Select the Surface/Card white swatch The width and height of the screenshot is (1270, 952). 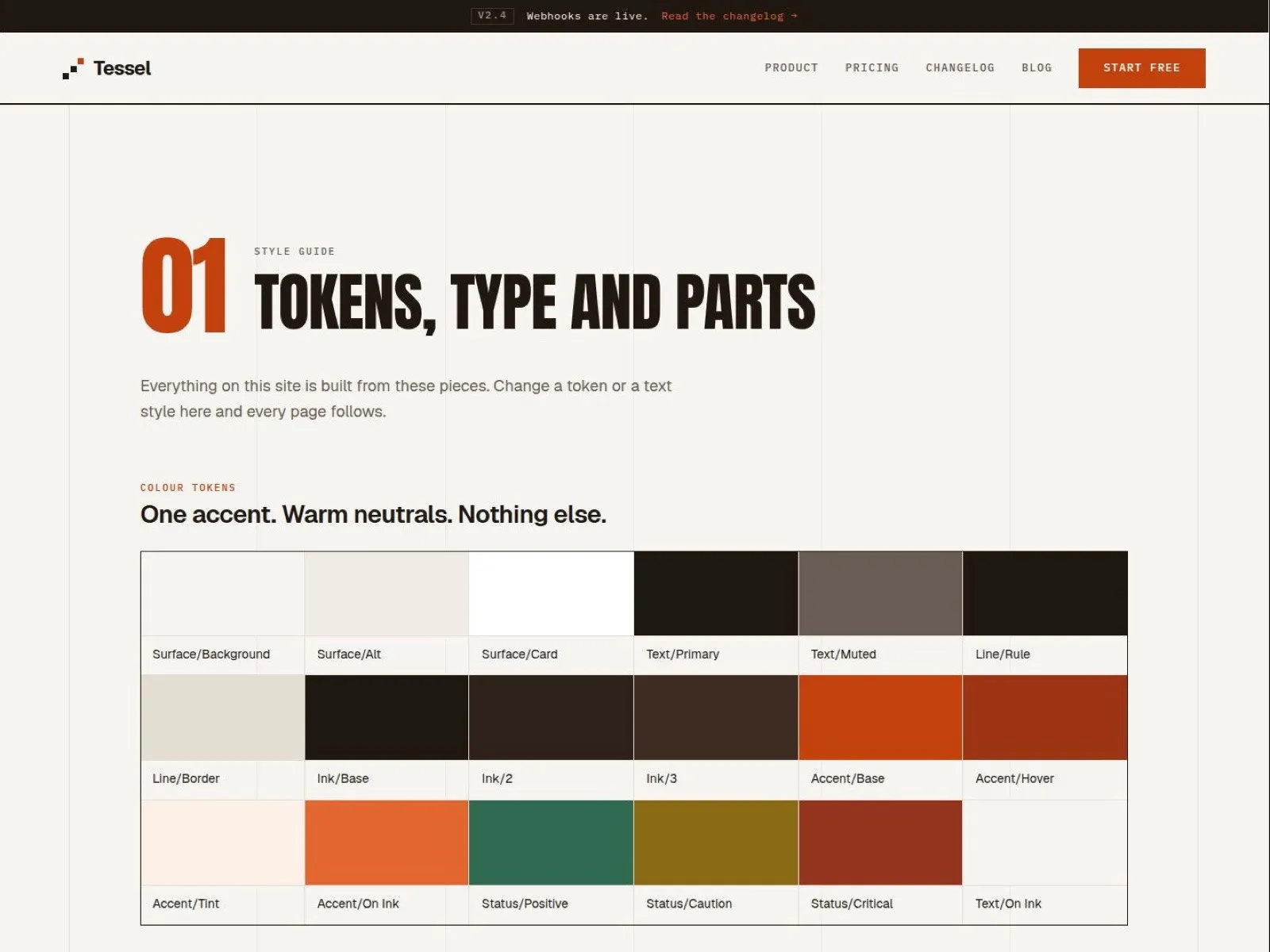point(551,593)
